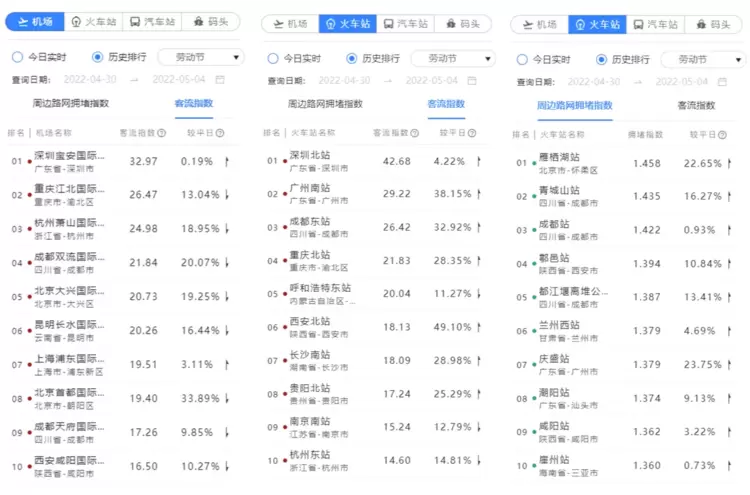Click the trend arrow beside 49.10% for 西安北站
The image size is (750, 495).
pyautogui.click(x=480, y=327)
